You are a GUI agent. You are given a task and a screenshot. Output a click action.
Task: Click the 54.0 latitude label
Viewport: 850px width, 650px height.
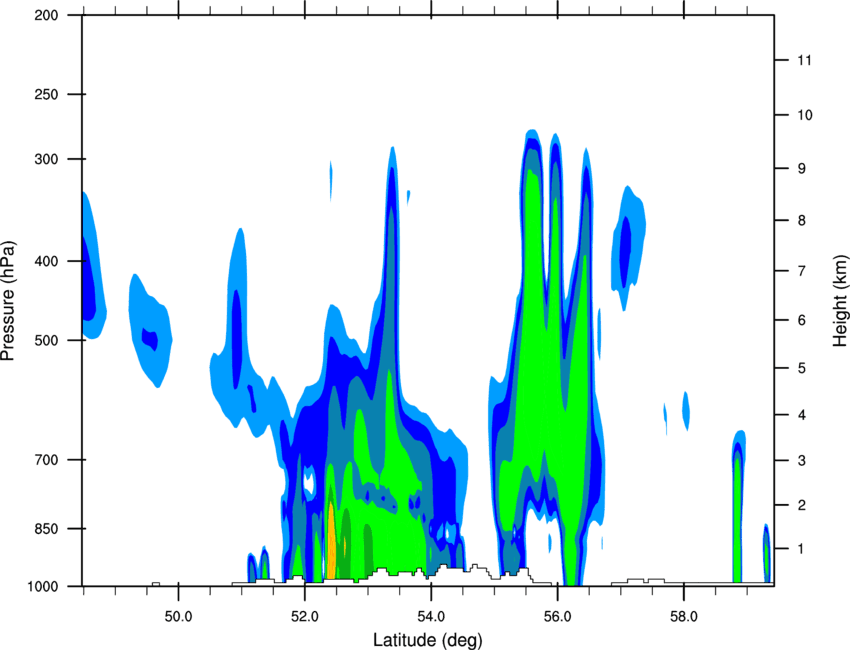pyautogui.click(x=432, y=617)
